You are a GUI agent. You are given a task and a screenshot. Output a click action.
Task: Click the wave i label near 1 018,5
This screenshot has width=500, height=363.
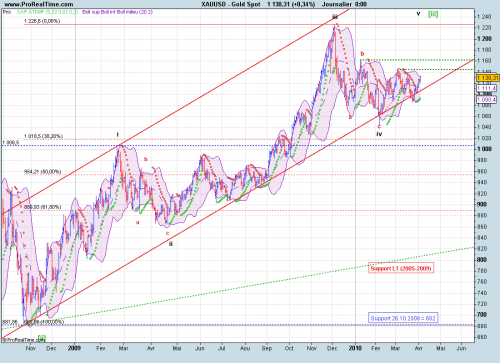click(x=117, y=135)
